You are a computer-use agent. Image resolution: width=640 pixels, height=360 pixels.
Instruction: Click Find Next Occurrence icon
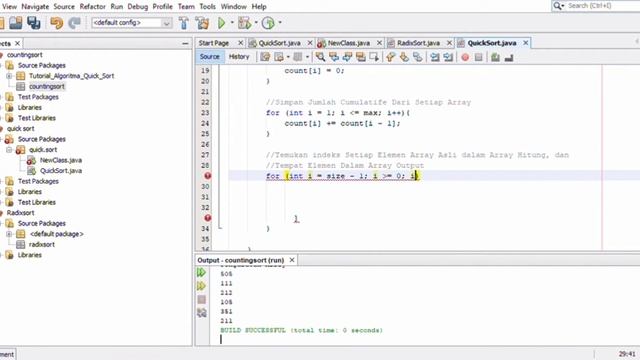(347, 57)
